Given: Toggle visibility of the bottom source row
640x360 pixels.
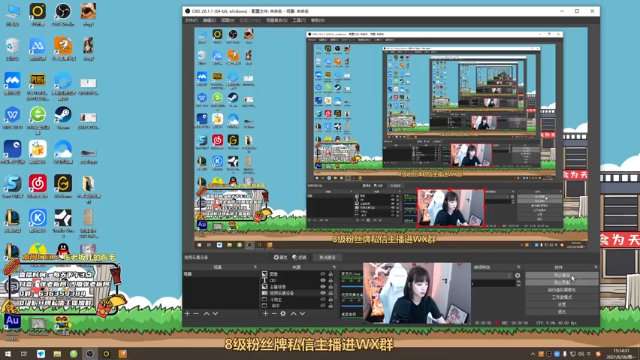Looking at the screenshot, I should [323, 305].
